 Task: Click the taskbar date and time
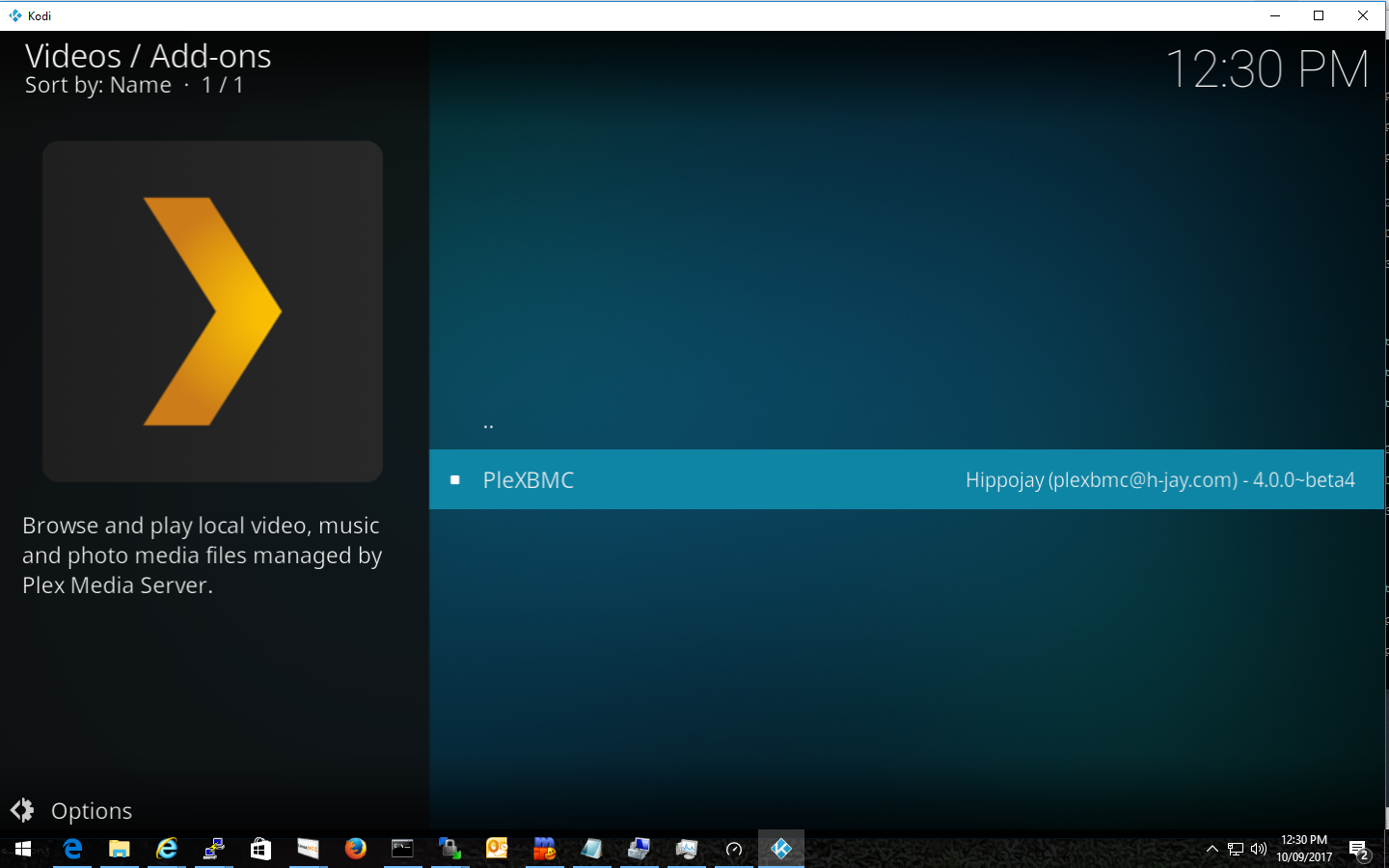[x=1304, y=849]
